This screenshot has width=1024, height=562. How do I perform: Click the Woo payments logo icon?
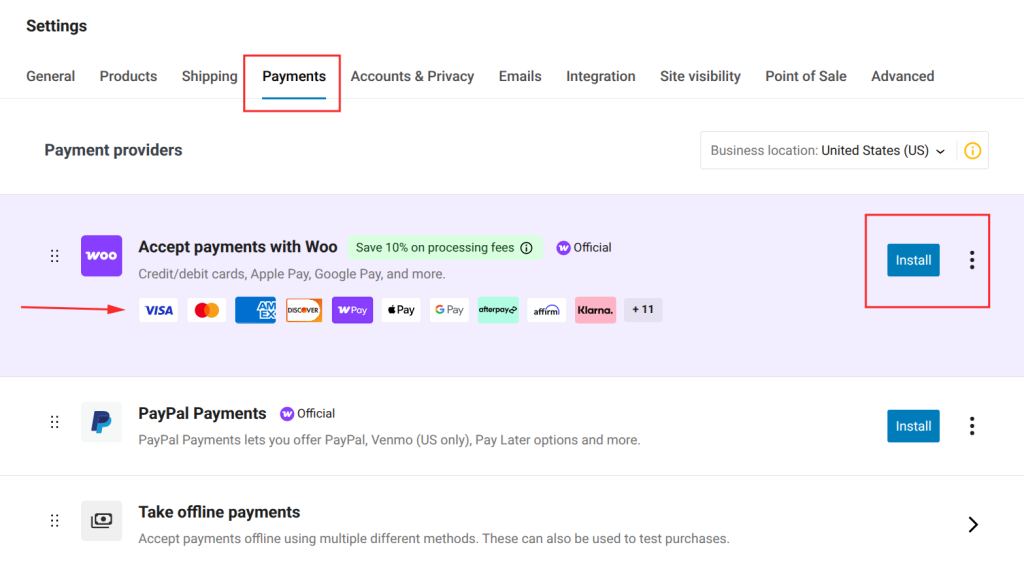point(101,256)
